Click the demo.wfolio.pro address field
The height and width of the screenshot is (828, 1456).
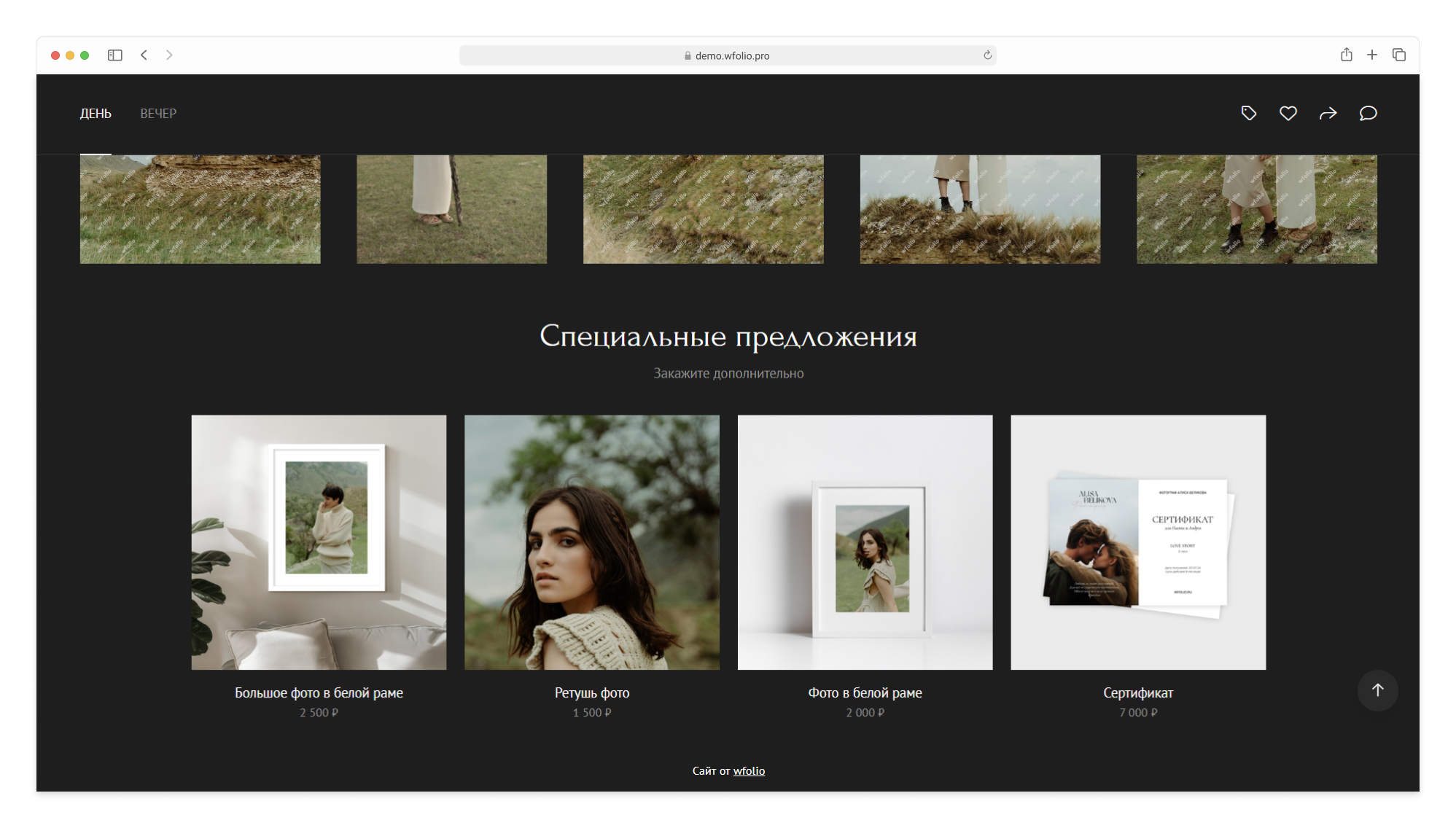pyautogui.click(x=727, y=55)
